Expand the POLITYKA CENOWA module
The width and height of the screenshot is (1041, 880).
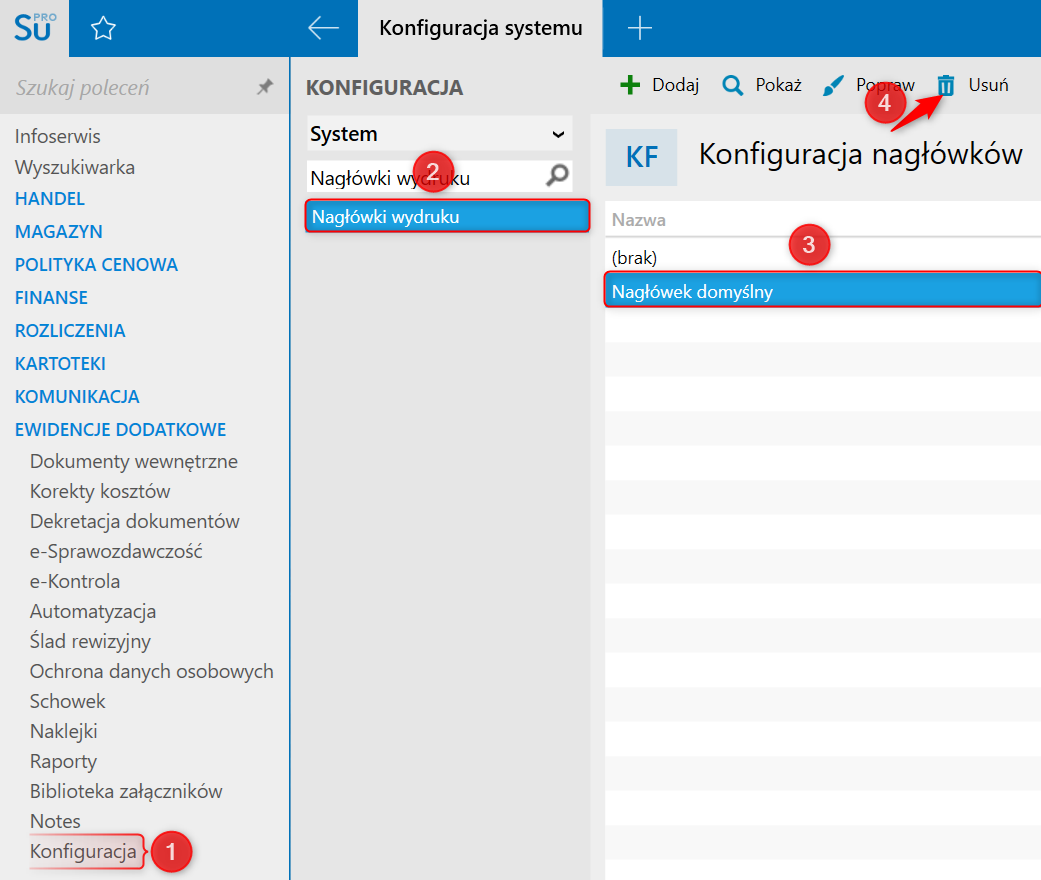click(96, 264)
